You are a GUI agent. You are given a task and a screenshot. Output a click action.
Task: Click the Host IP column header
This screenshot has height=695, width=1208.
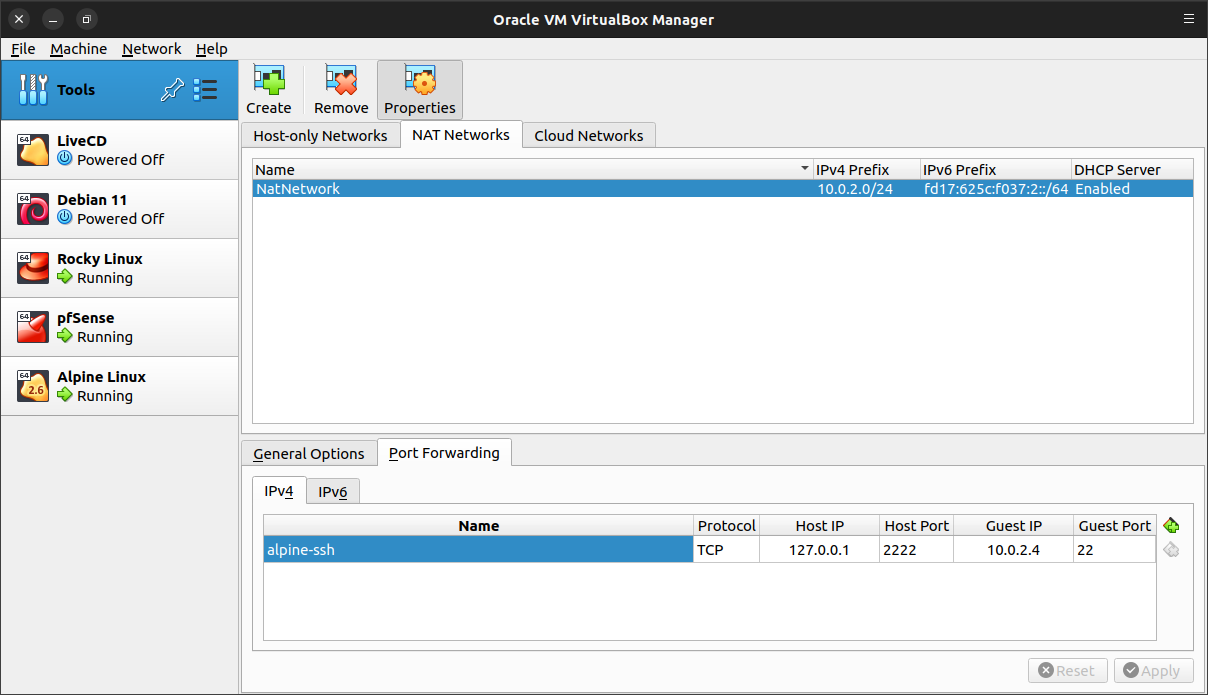(820, 526)
